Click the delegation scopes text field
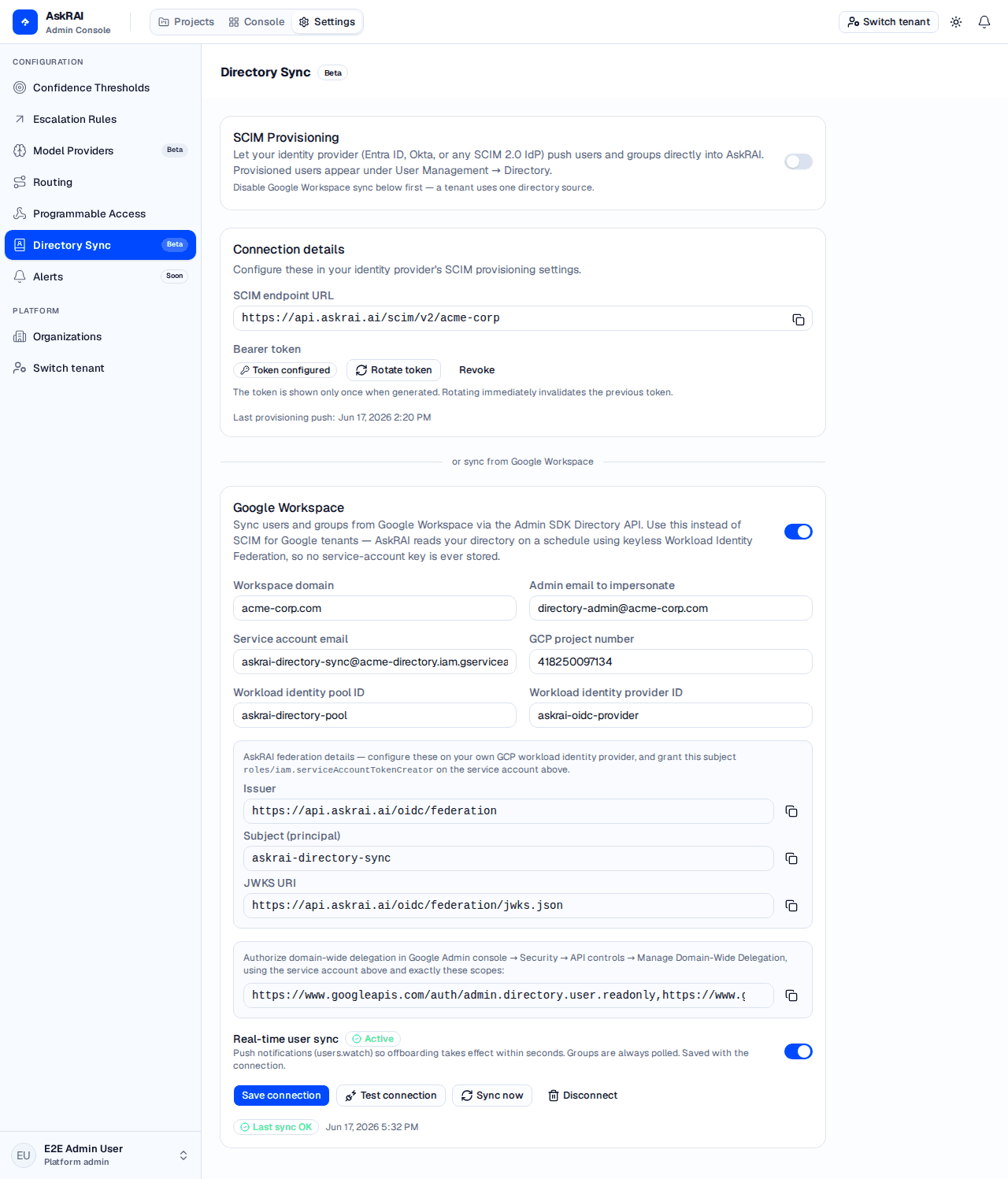The image size is (1008, 1179). click(x=509, y=995)
